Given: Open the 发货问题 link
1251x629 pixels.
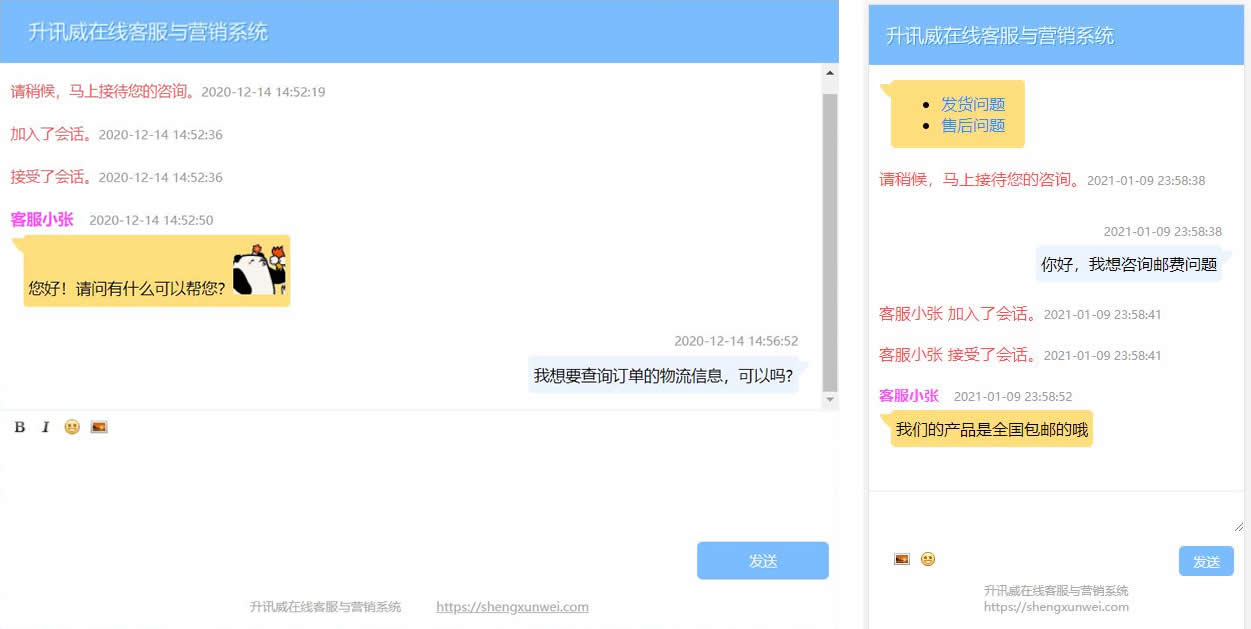Looking at the screenshot, I should [973, 104].
